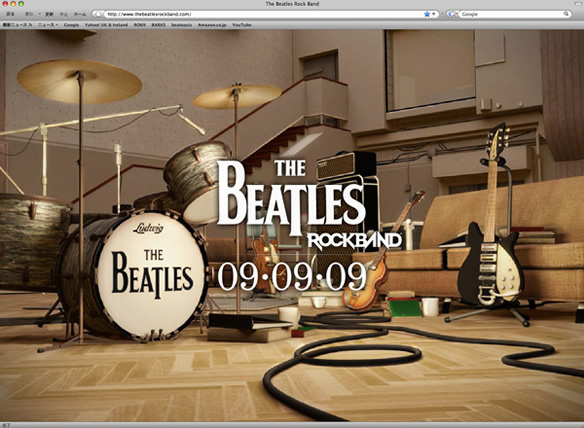Screen dimensions: 584x428
Task: Open the YouTube bookmark
Action: (x=241, y=25)
